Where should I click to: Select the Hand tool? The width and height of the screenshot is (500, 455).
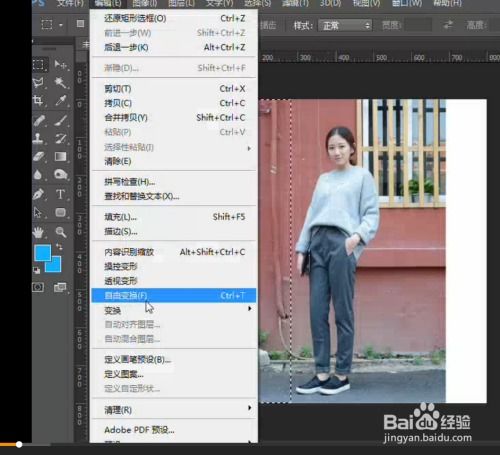[x=38, y=232]
